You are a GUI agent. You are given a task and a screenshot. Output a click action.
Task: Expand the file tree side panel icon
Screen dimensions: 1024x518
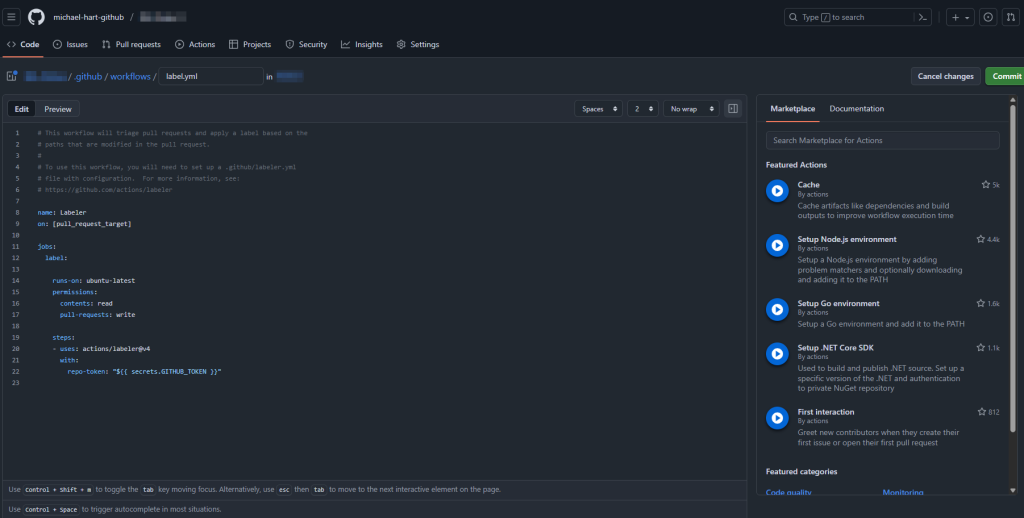[x=12, y=76]
